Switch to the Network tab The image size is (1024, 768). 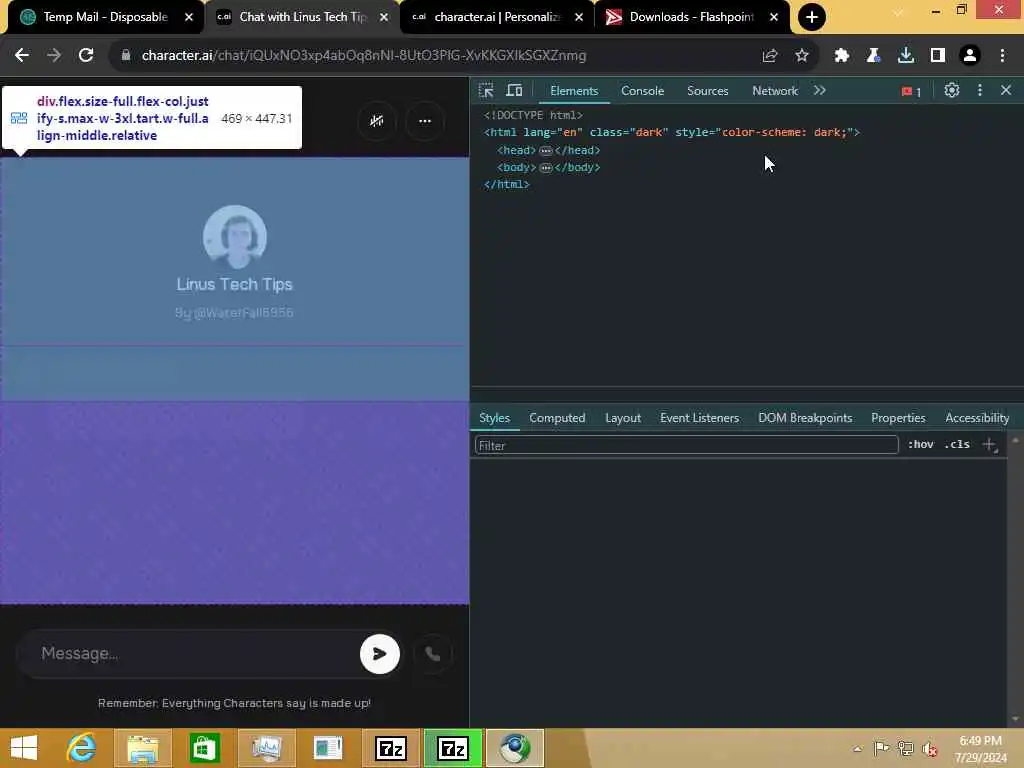tap(775, 91)
